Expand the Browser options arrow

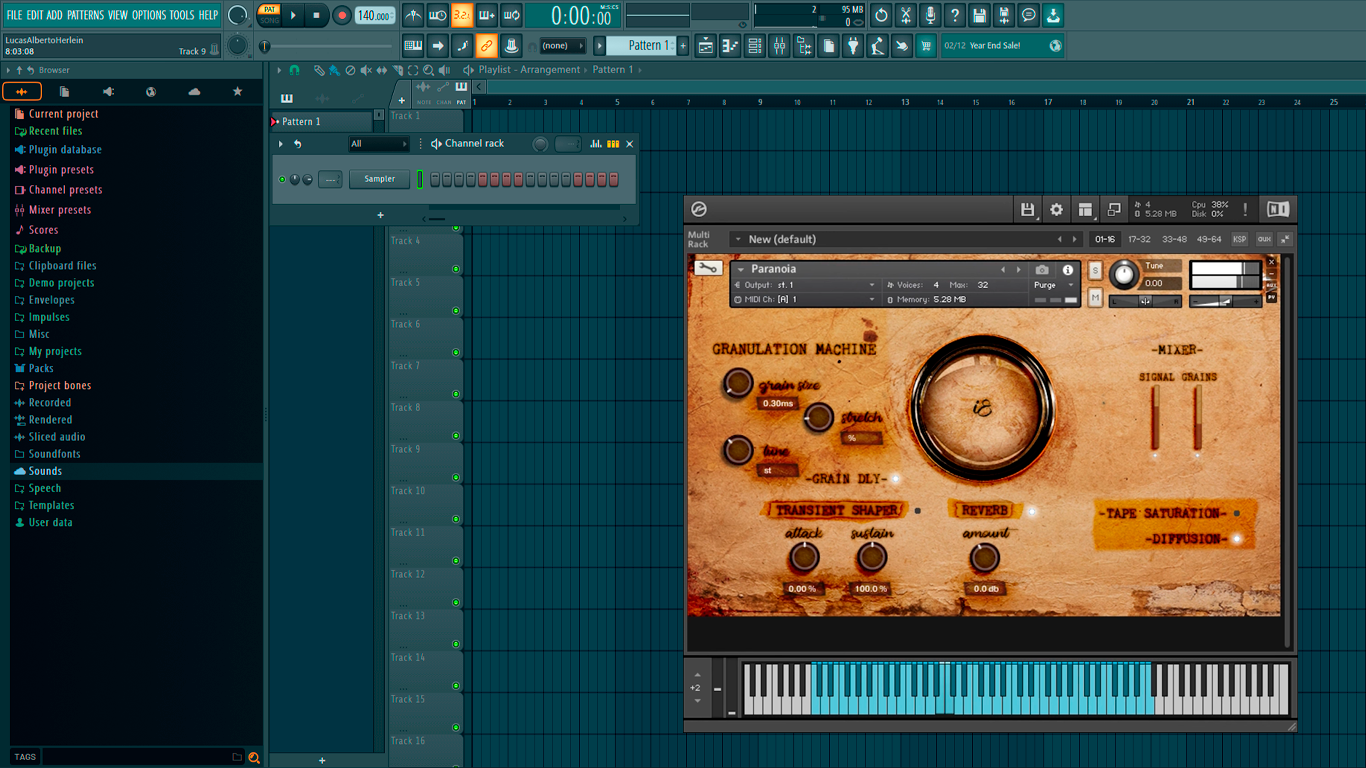click(8, 70)
